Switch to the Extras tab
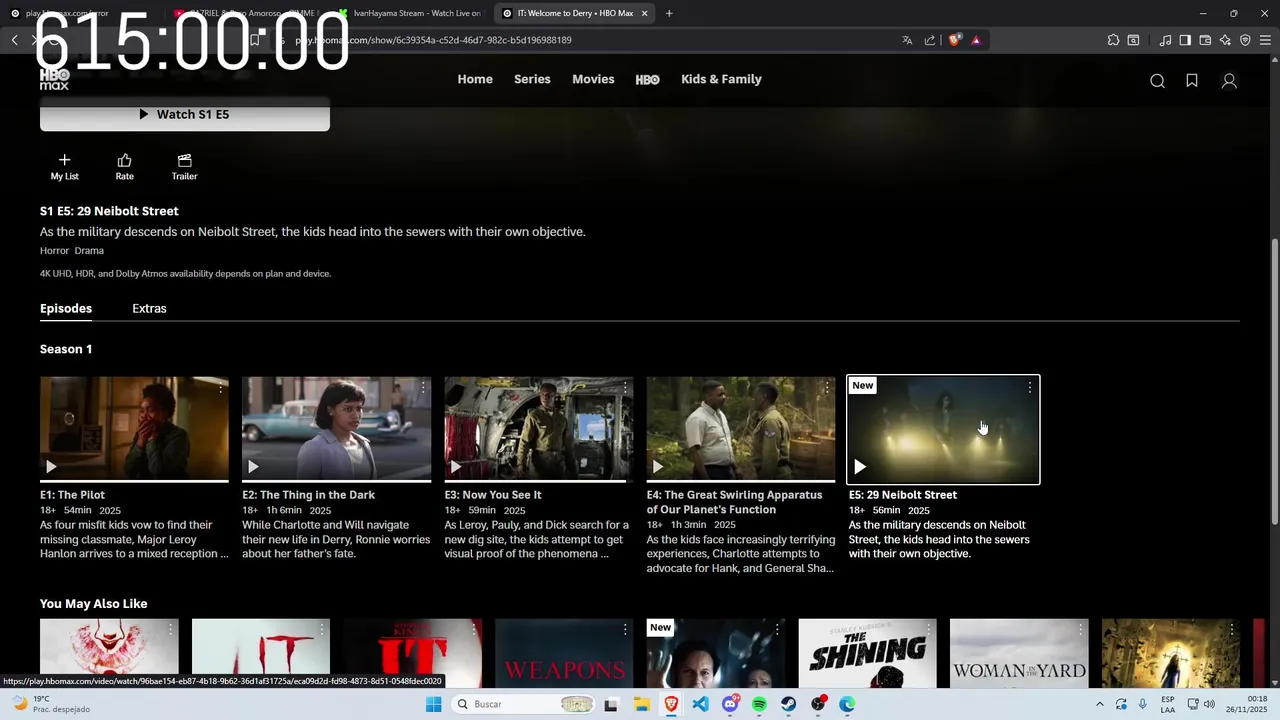This screenshot has height=720, width=1280. pos(149,308)
